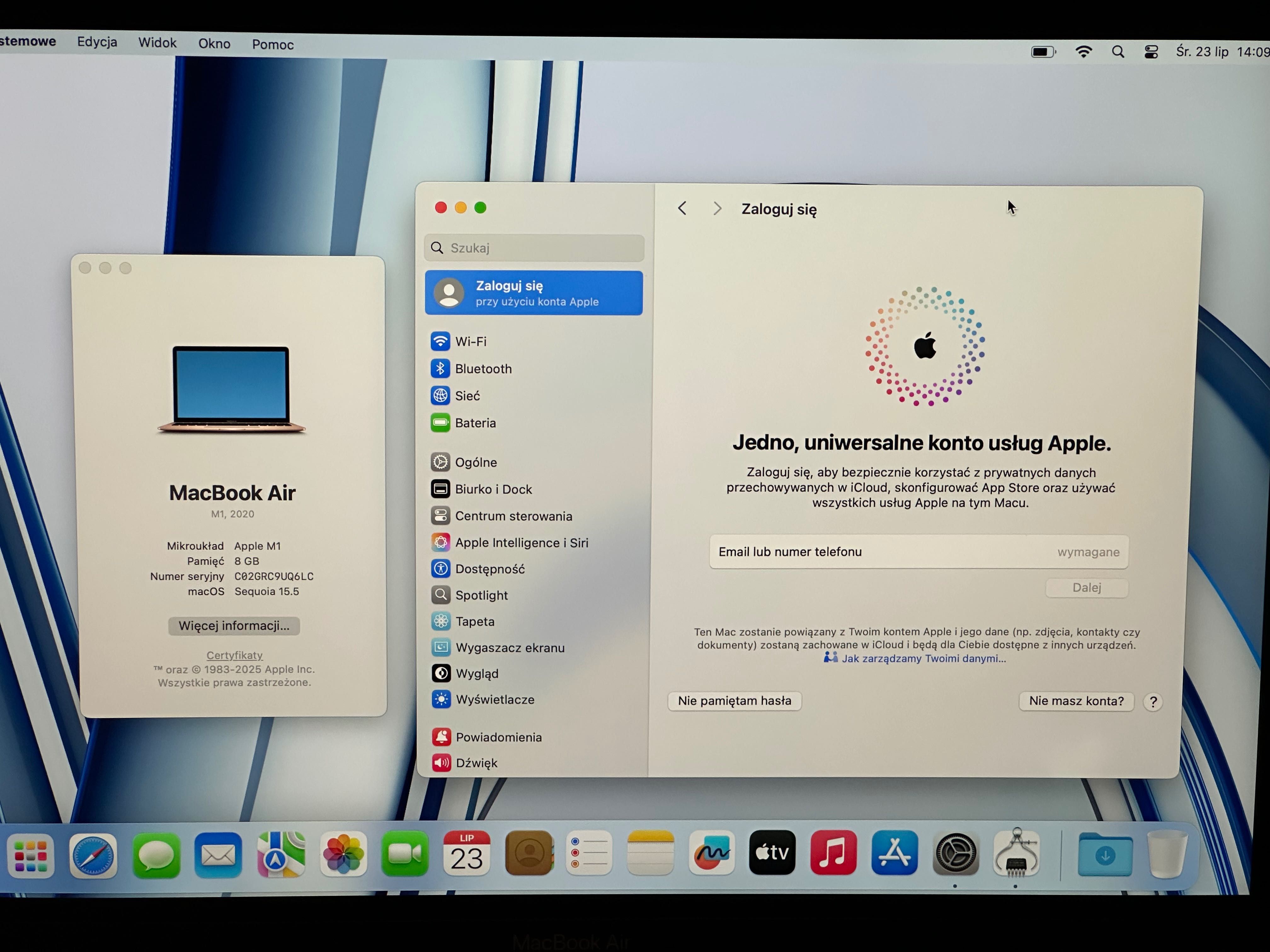The height and width of the screenshot is (952, 1270).
Task: Click the Wi-Fi icon in menu bar
Action: (1084, 52)
